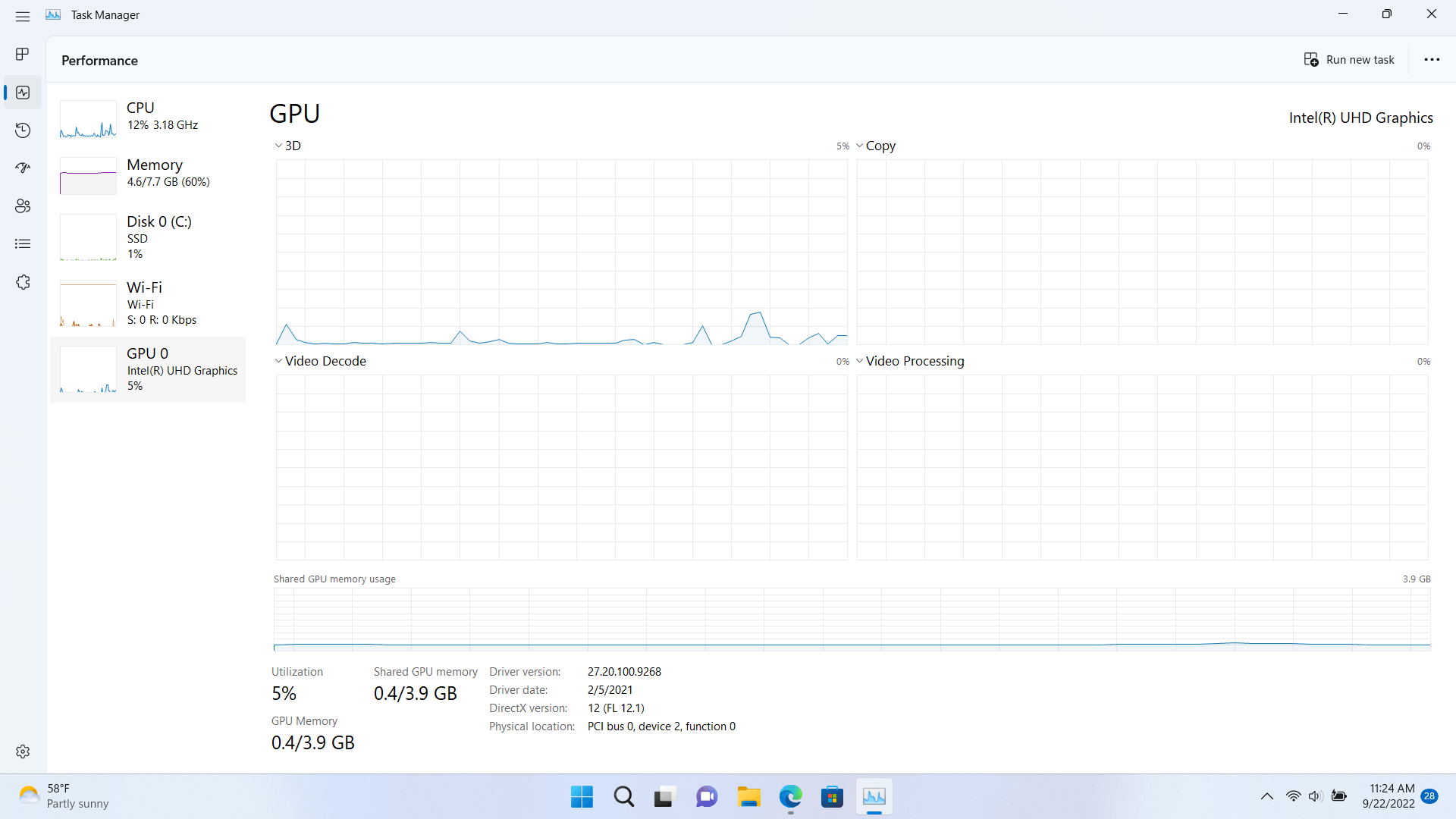The image size is (1456, 819).
Task: Show hidden system tray icons chevron
Action: point(1266,796)
